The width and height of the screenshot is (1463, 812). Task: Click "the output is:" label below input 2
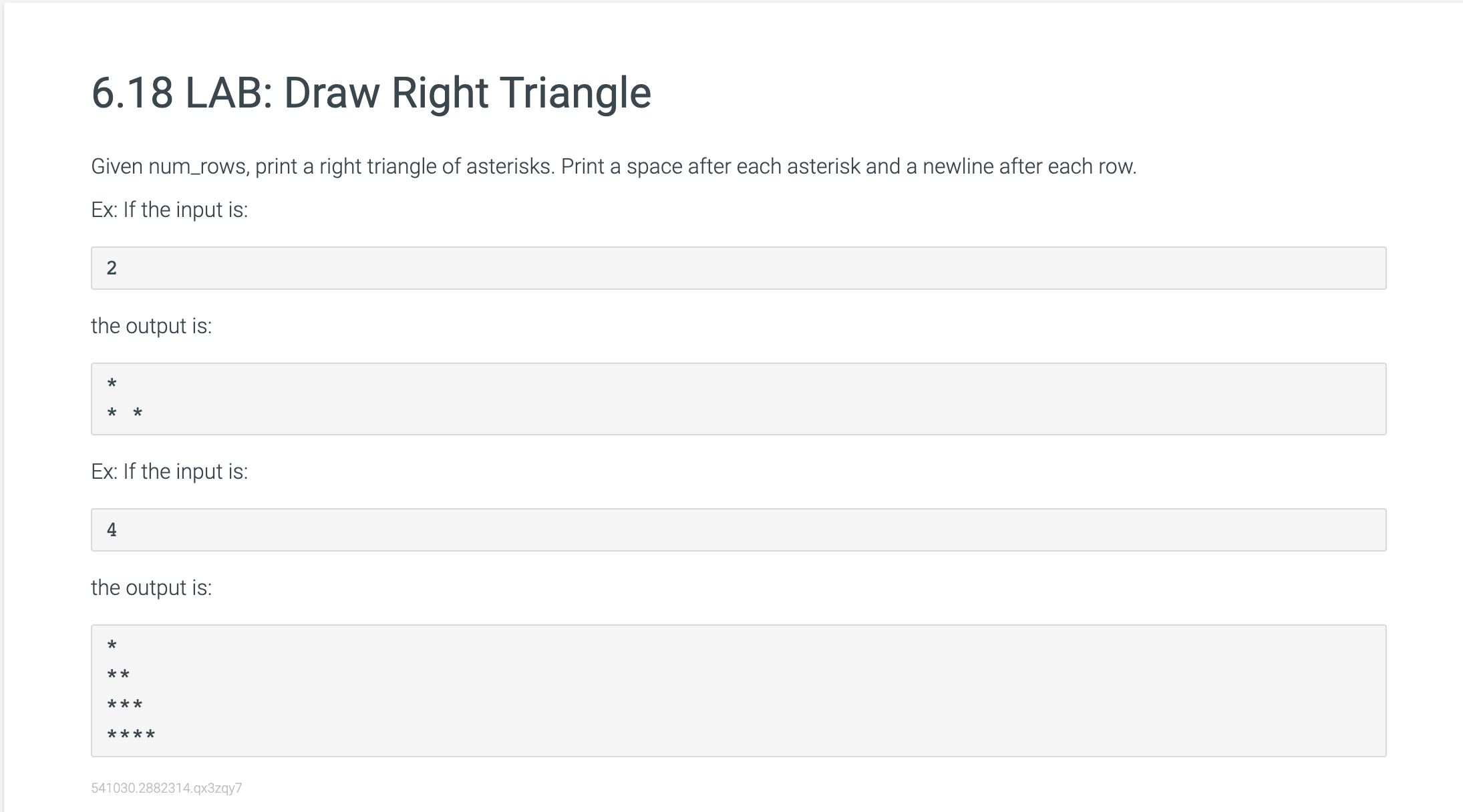coord(151,326)
